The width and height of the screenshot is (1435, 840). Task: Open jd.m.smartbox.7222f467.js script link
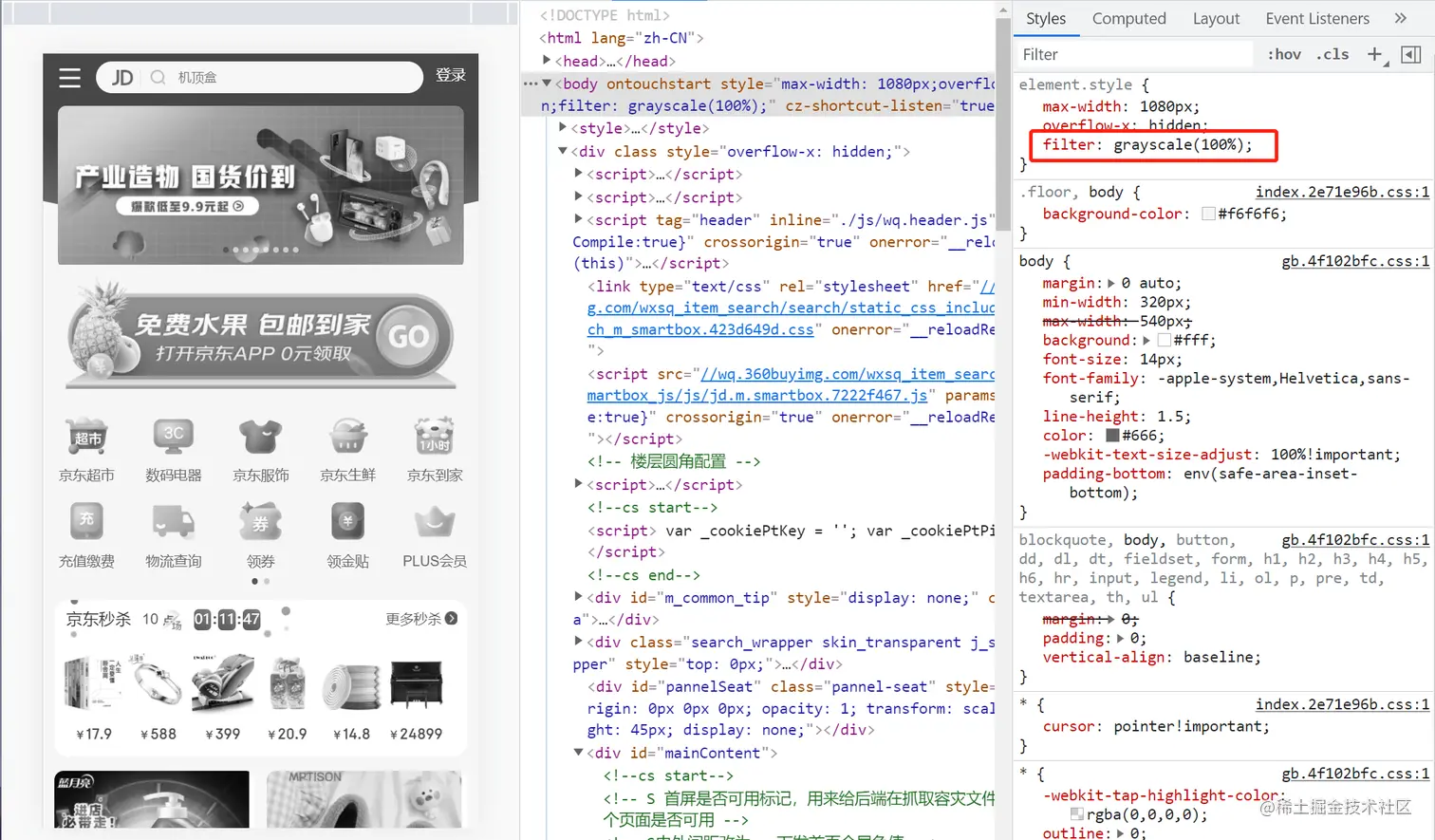(757, 395)
